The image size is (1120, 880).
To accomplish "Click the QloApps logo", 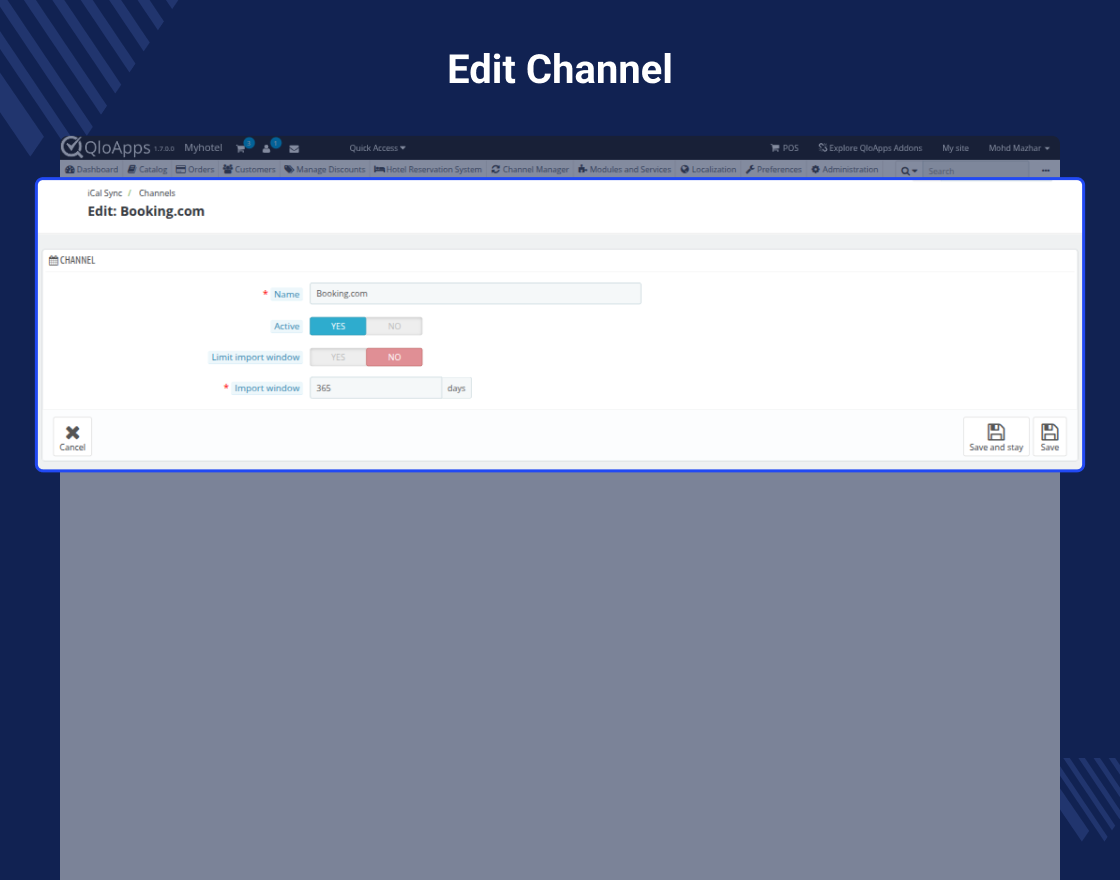I will tap(106, 147).
